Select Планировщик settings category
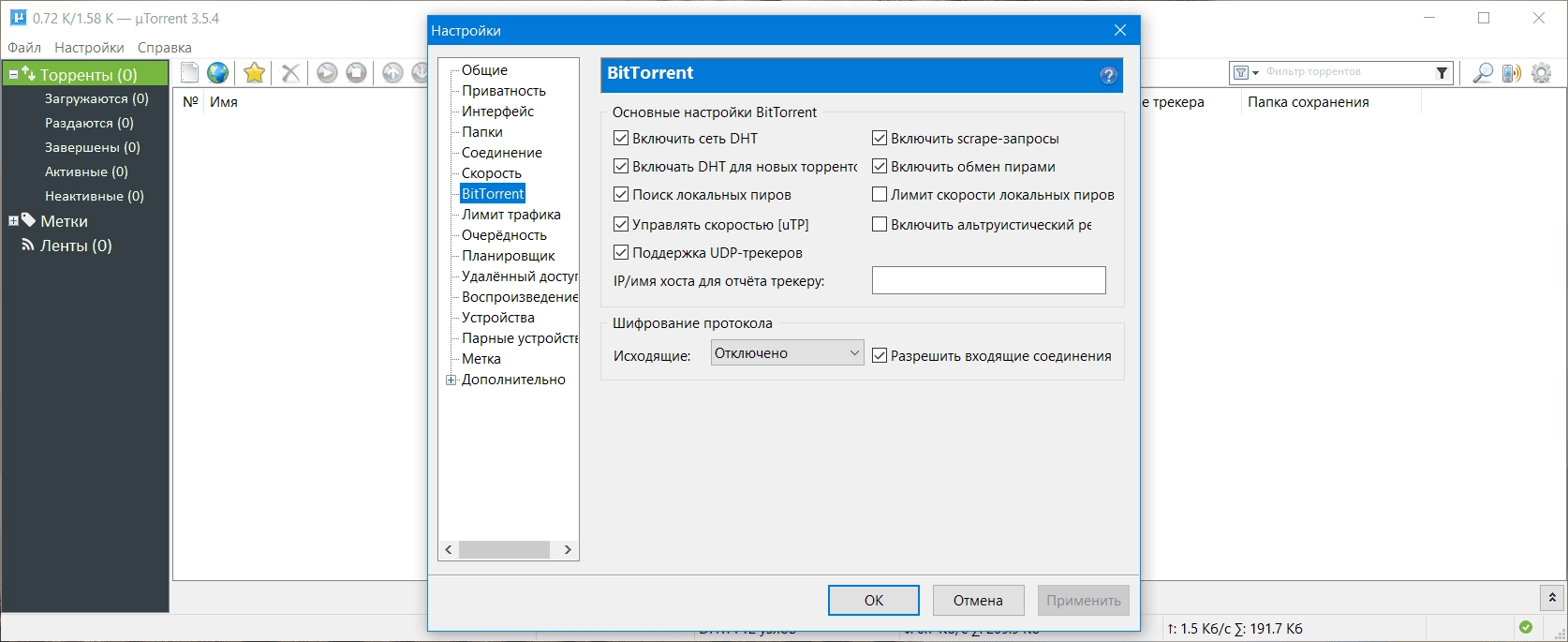 [508, 255]
